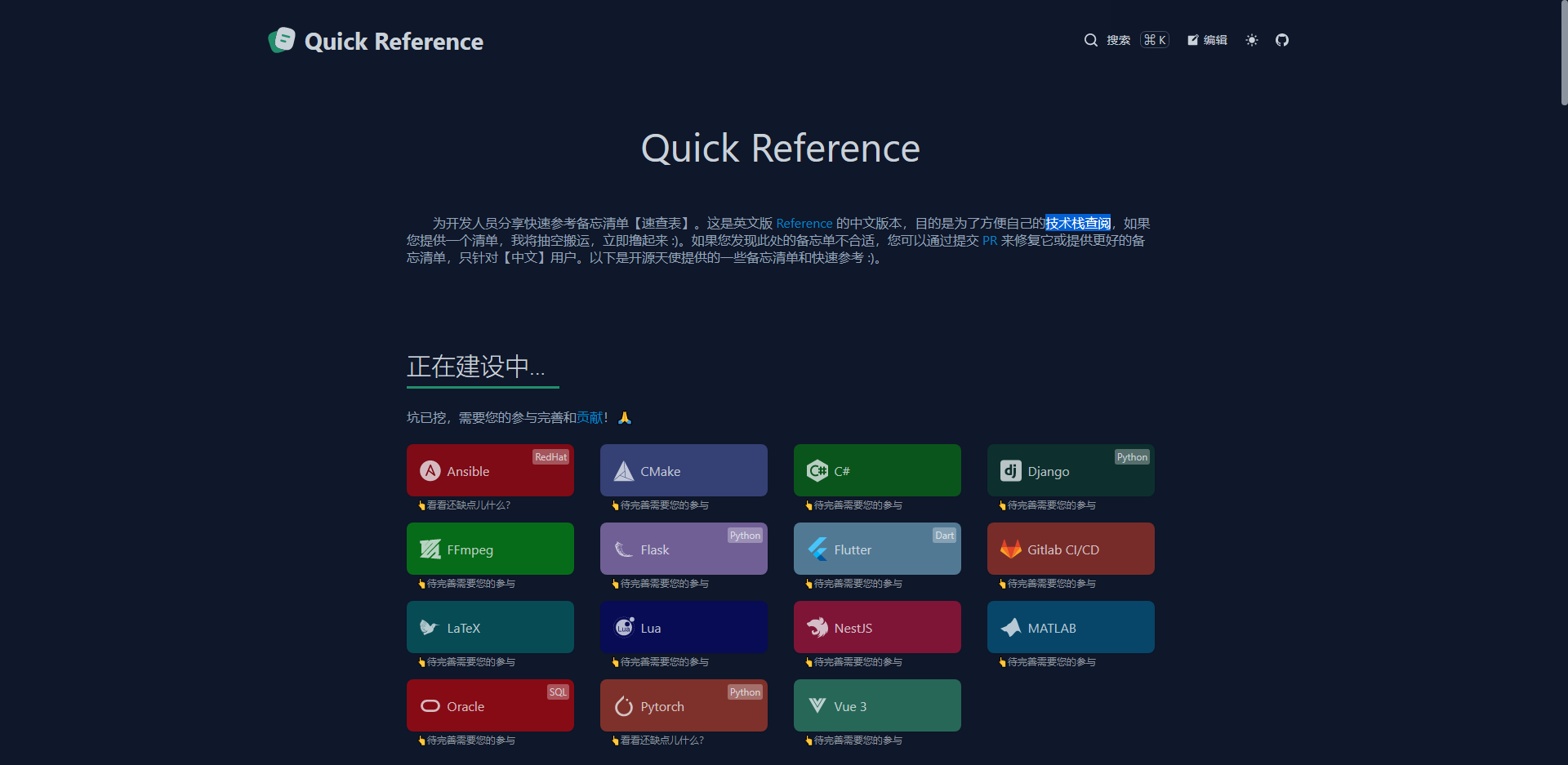Click the Quick Reference logo icon
This screenshot has height=765, width=1568.
click(282, 40)
